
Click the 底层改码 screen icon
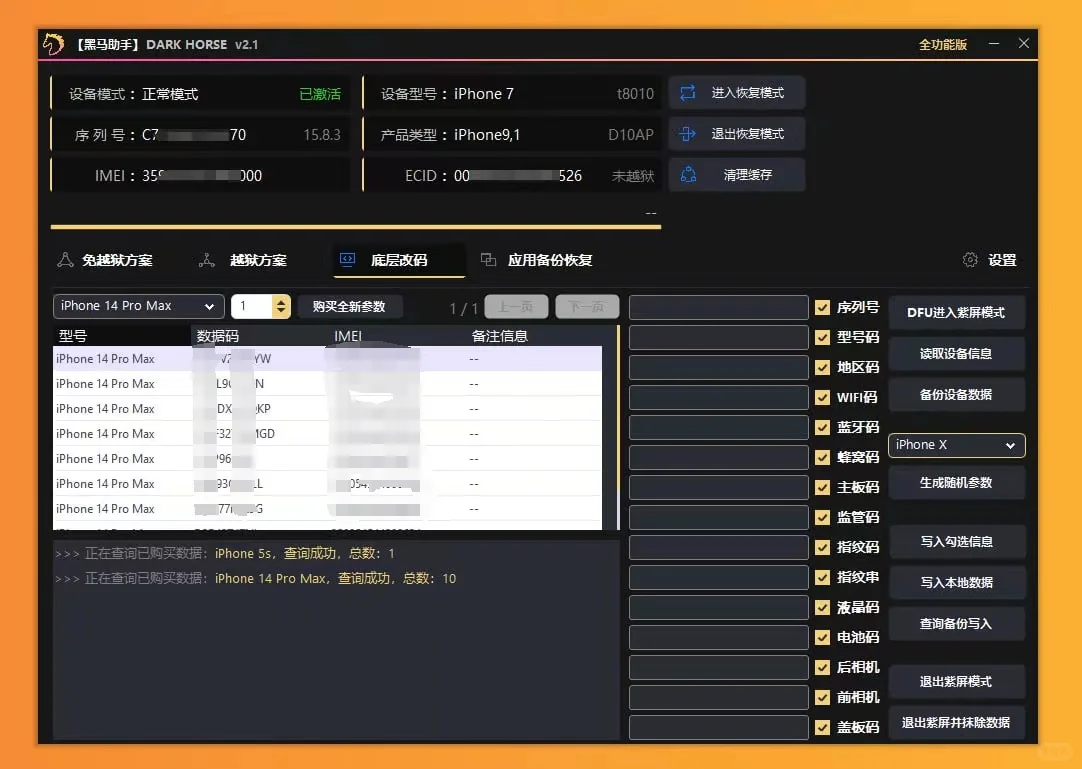coord(347,260)
